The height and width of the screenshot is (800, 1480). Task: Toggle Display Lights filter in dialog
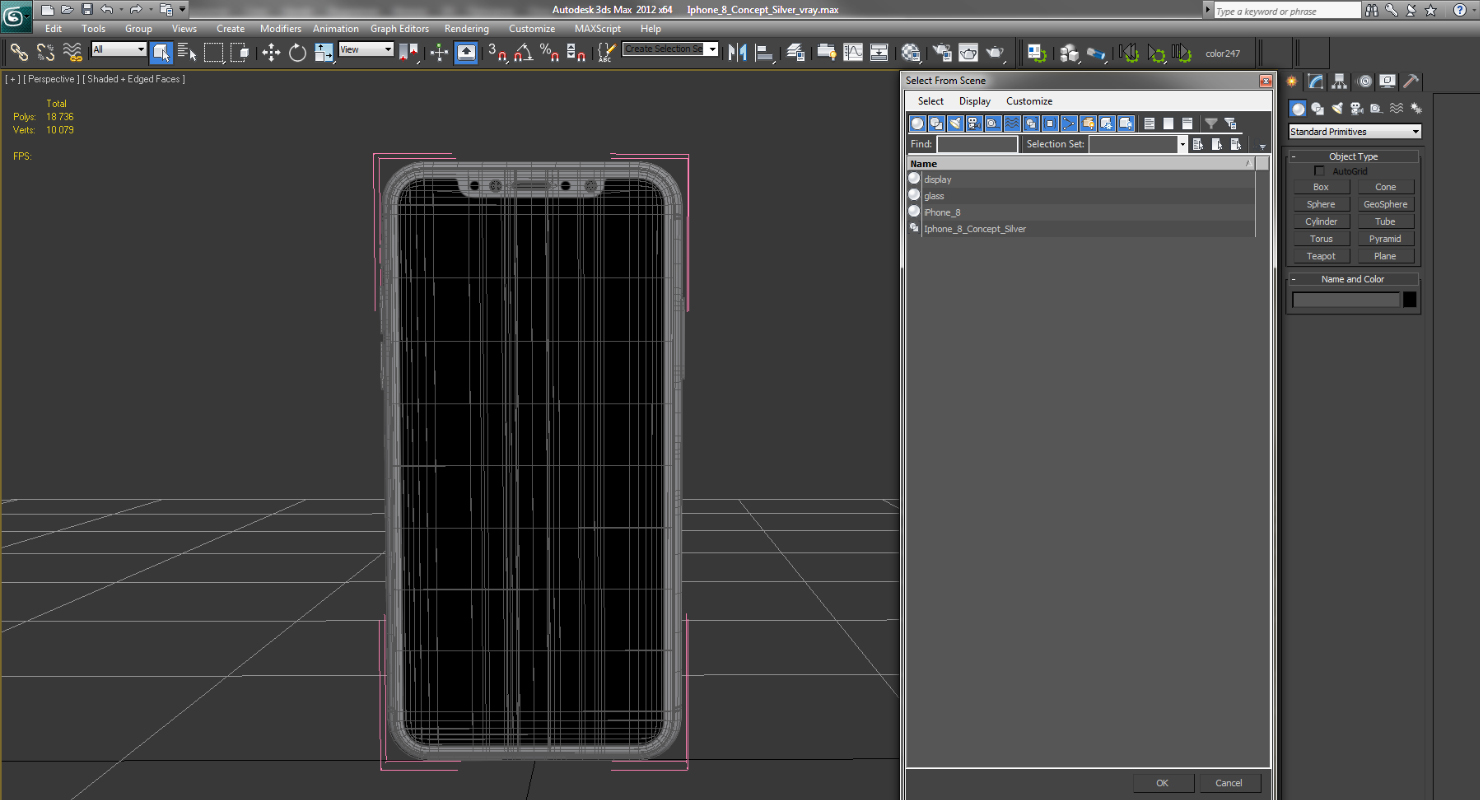(x=955, y=123)
